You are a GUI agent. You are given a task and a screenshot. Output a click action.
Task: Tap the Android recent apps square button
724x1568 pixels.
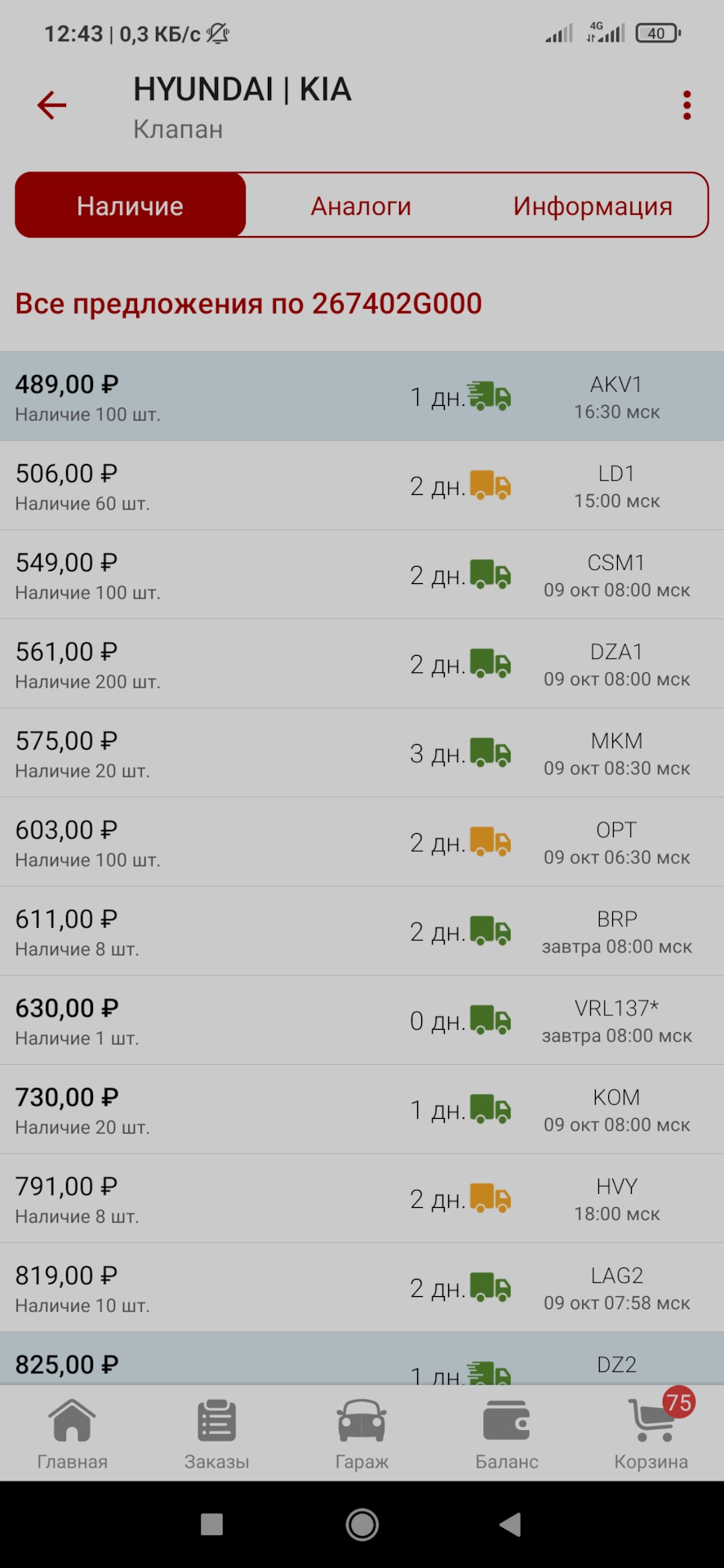coord(212,1524)
